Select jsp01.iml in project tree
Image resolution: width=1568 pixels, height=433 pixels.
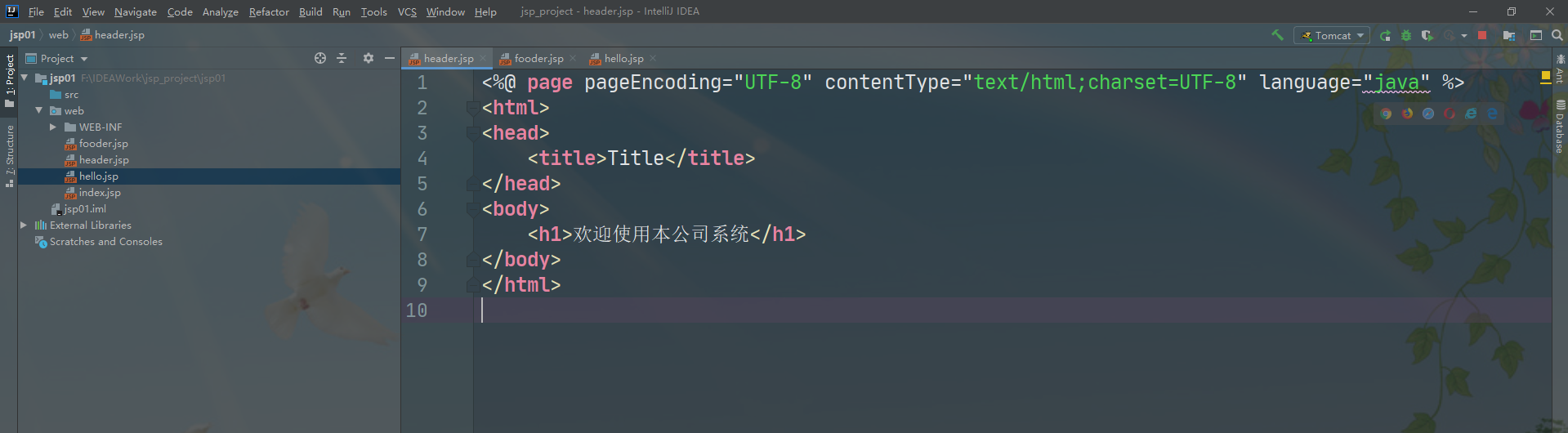click(x=78, y=208)
